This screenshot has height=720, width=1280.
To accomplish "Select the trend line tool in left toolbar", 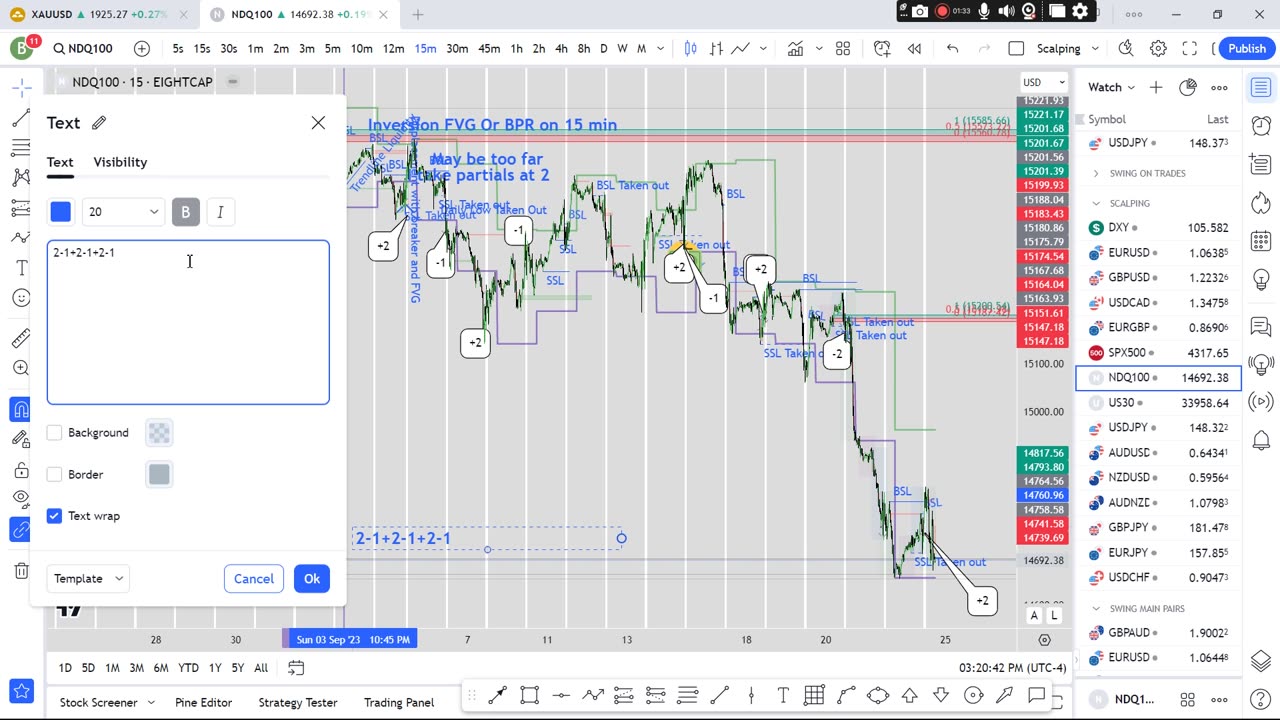I will tap(21, 118).
